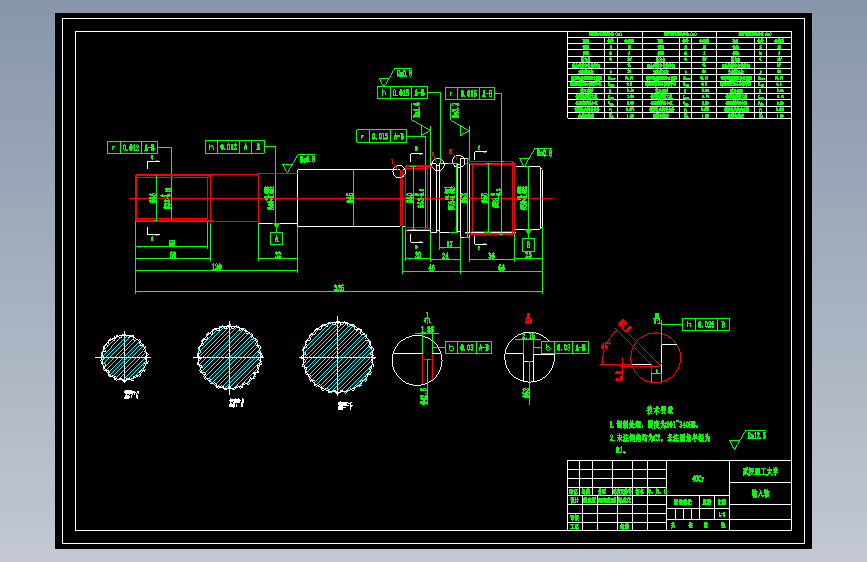This screenshot has width=867, height=562.
Task: Select material 40Cr in title block
Action: (698, 479)
